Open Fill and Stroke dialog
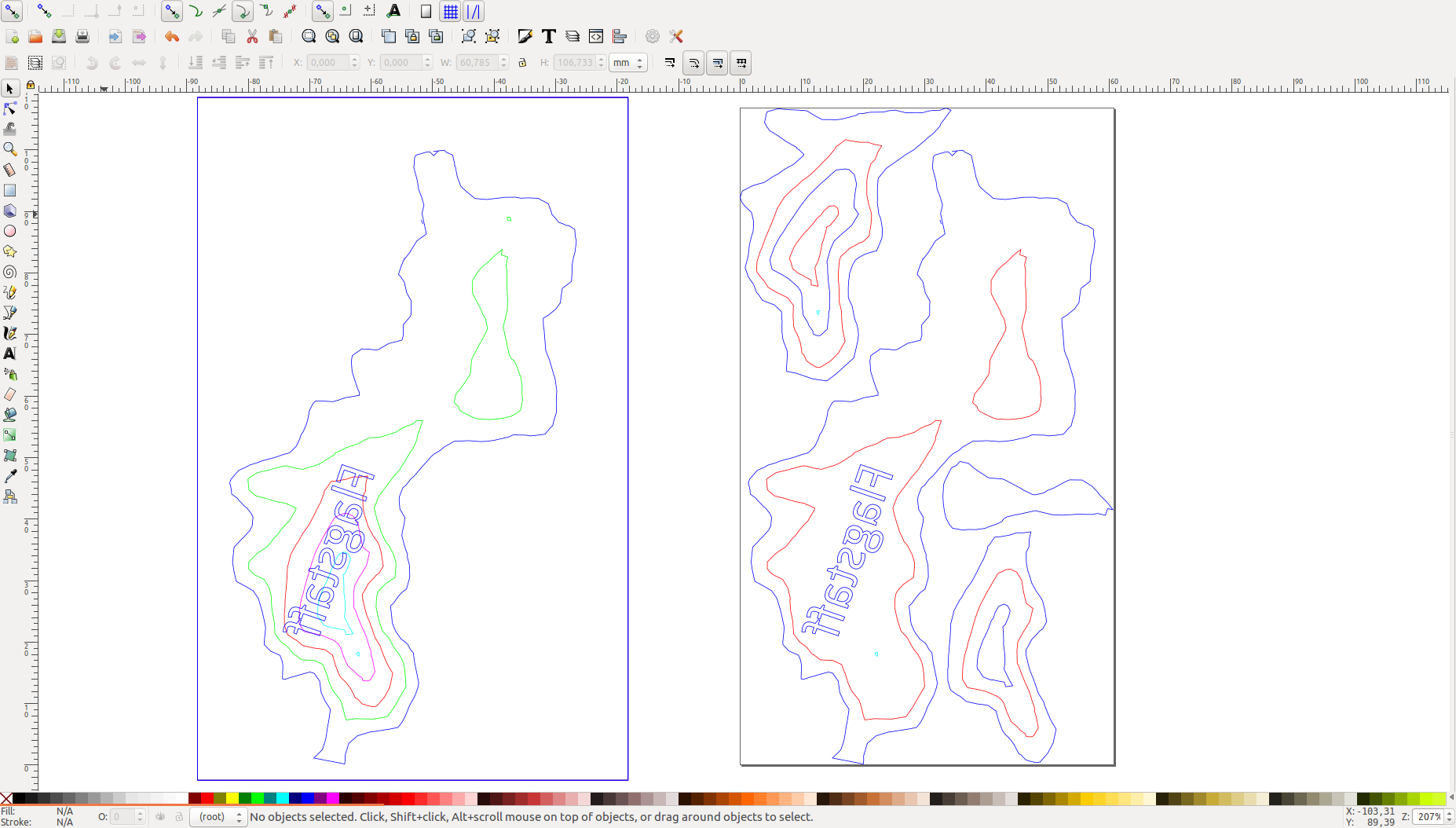 [525, 36]
